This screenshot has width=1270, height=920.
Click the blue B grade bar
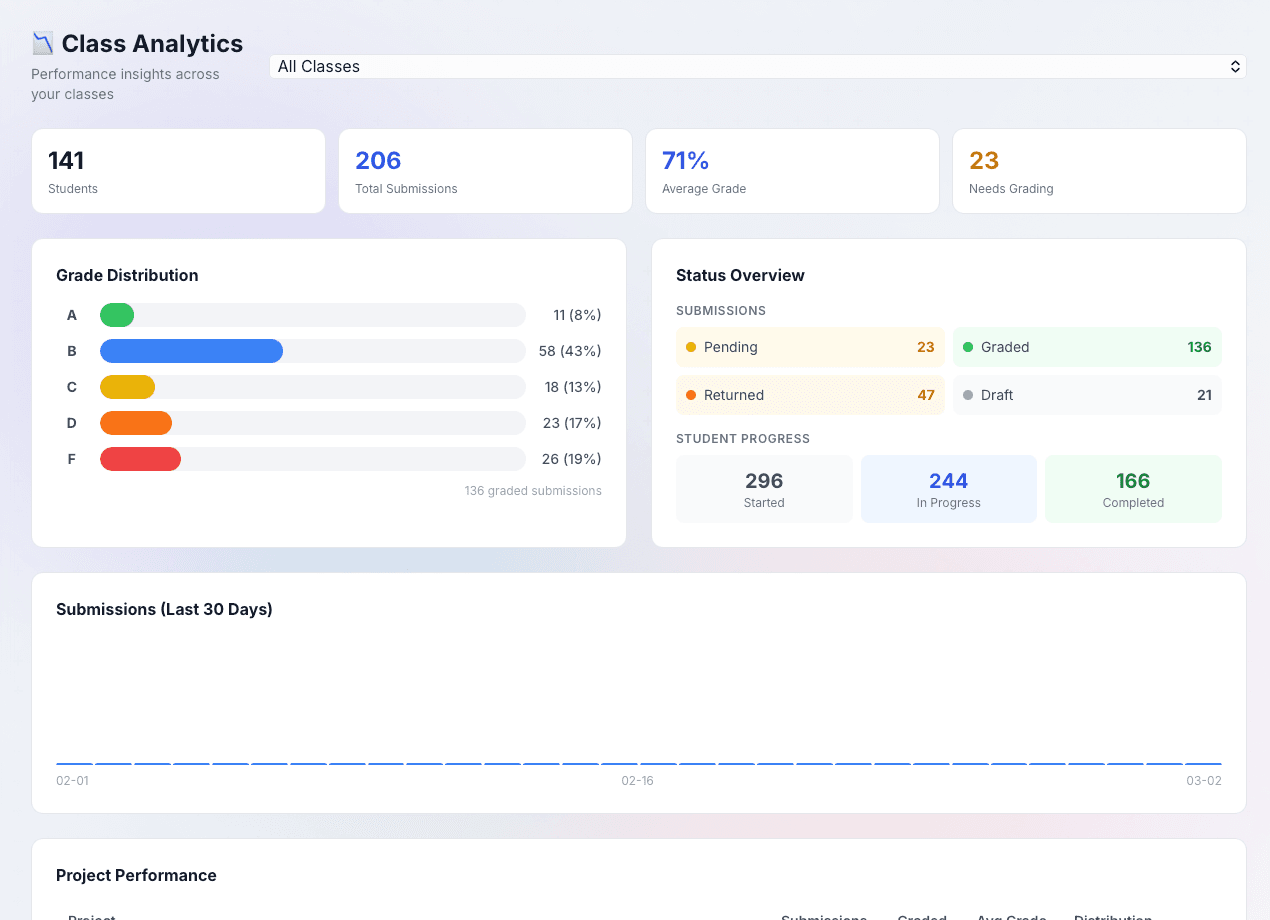point(190,351)
